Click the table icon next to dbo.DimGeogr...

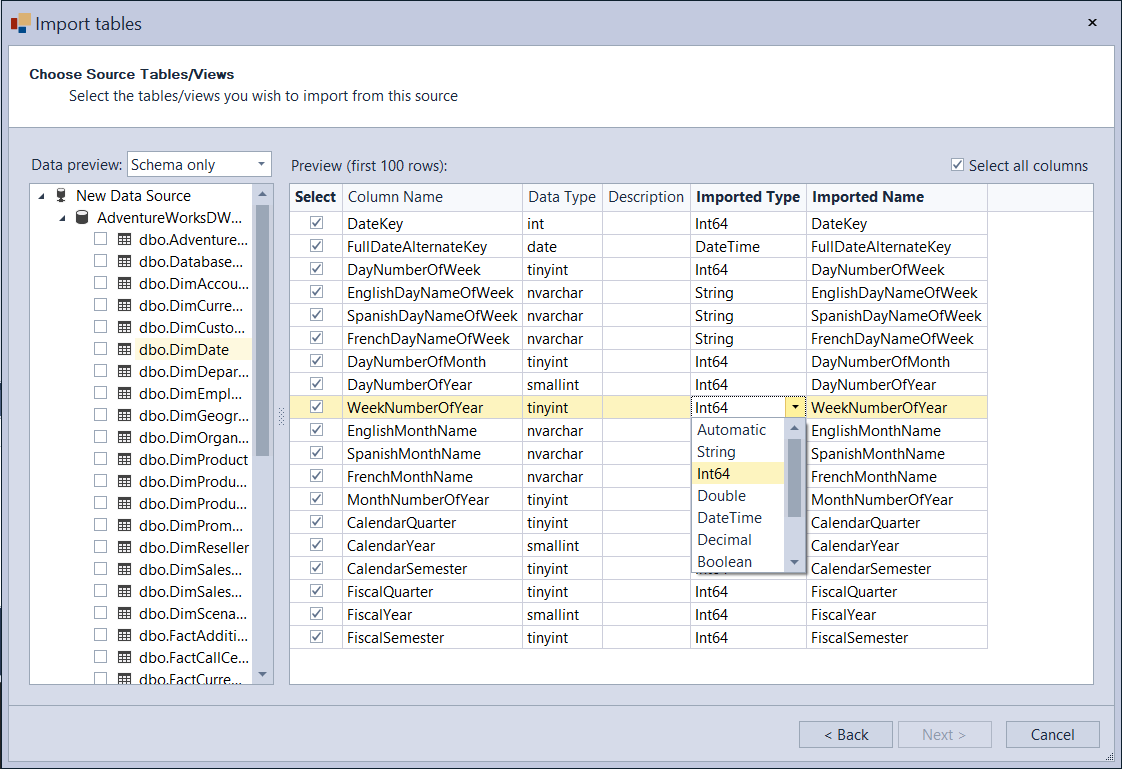(x=124, y=416)
